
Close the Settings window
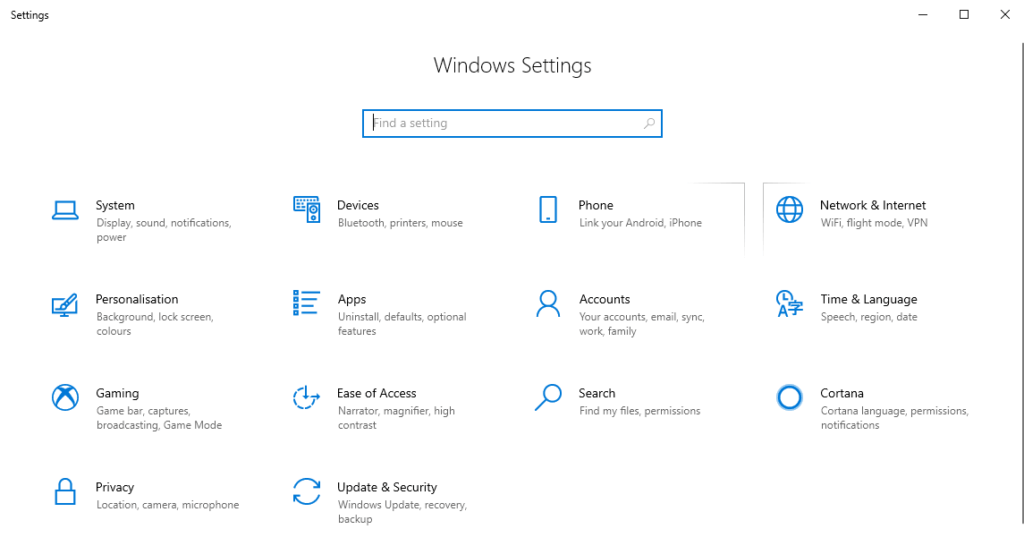tap(1005, 14)
